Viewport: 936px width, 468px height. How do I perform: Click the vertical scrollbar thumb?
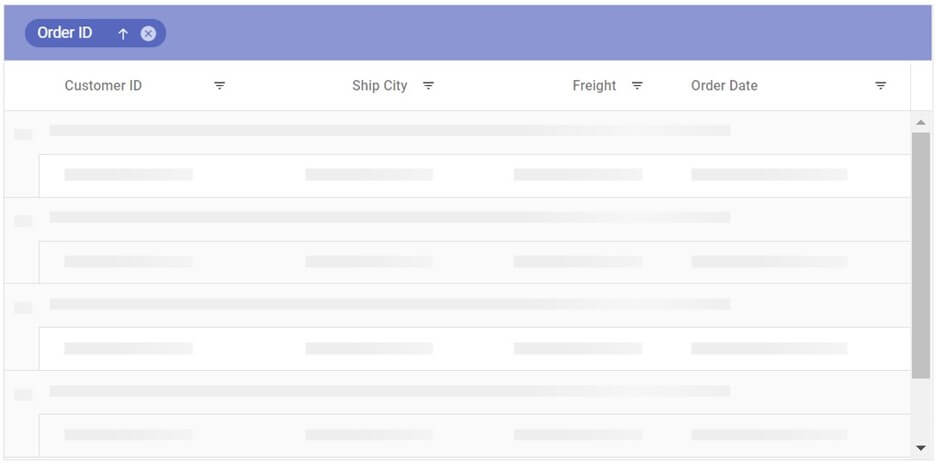coord(921,255)
